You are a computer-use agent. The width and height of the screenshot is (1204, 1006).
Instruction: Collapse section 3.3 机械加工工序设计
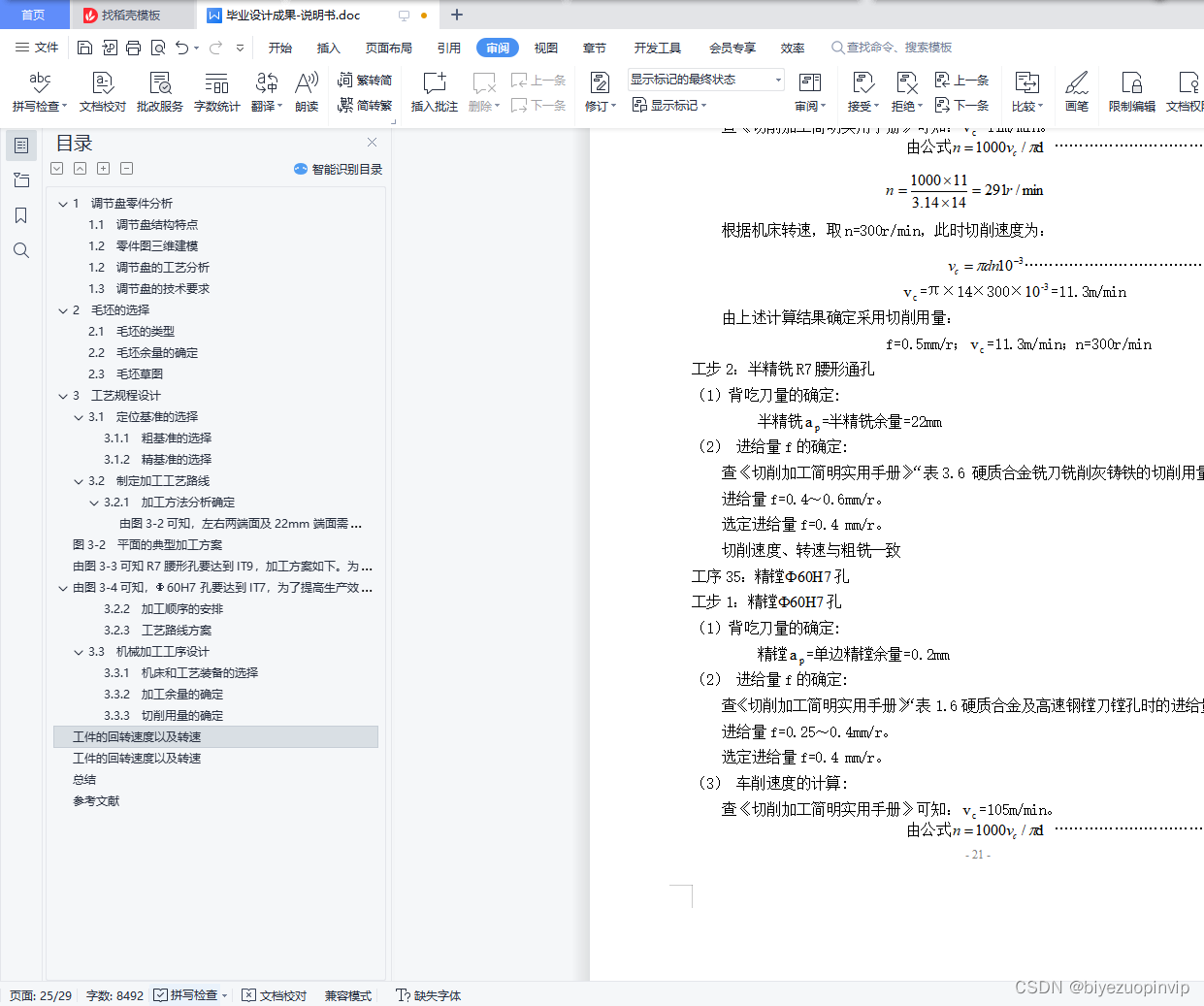(x=79, y=652)
